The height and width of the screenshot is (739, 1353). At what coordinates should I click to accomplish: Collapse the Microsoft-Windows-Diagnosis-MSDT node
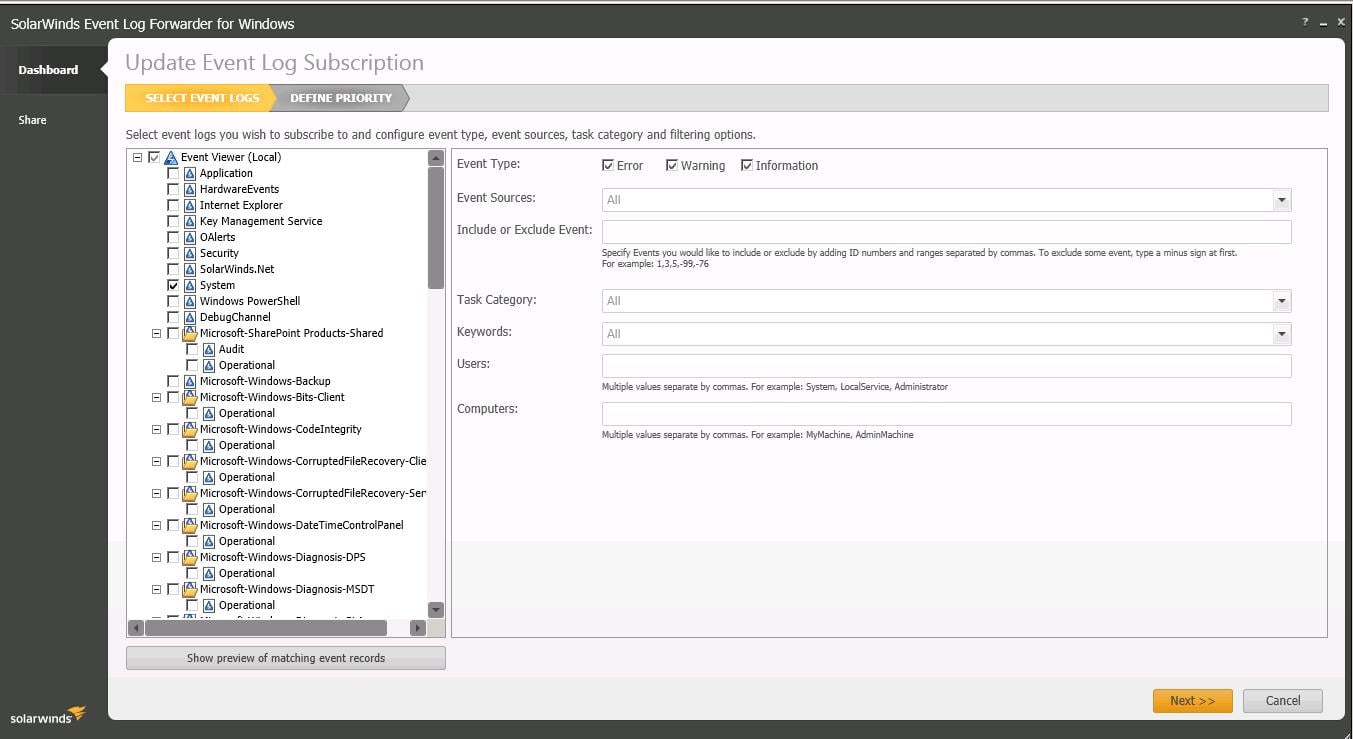[x=156, y=589]
